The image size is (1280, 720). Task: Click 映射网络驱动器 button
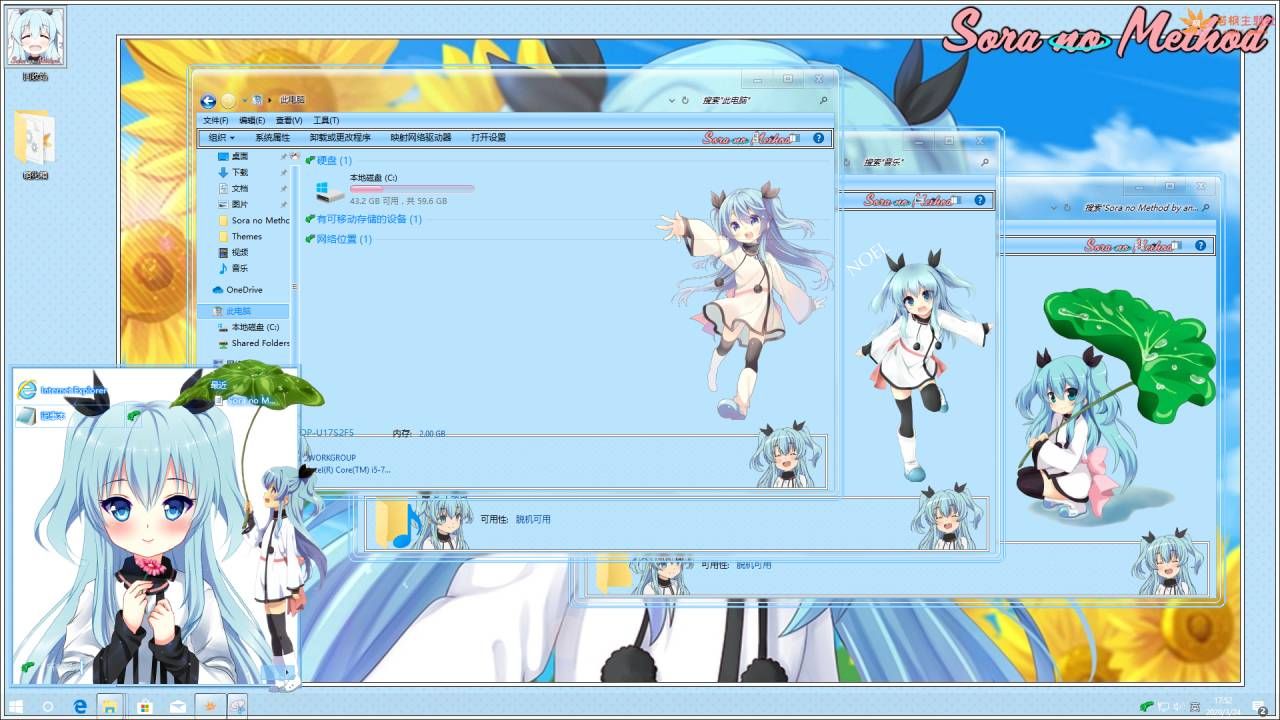tap(421, 138)
